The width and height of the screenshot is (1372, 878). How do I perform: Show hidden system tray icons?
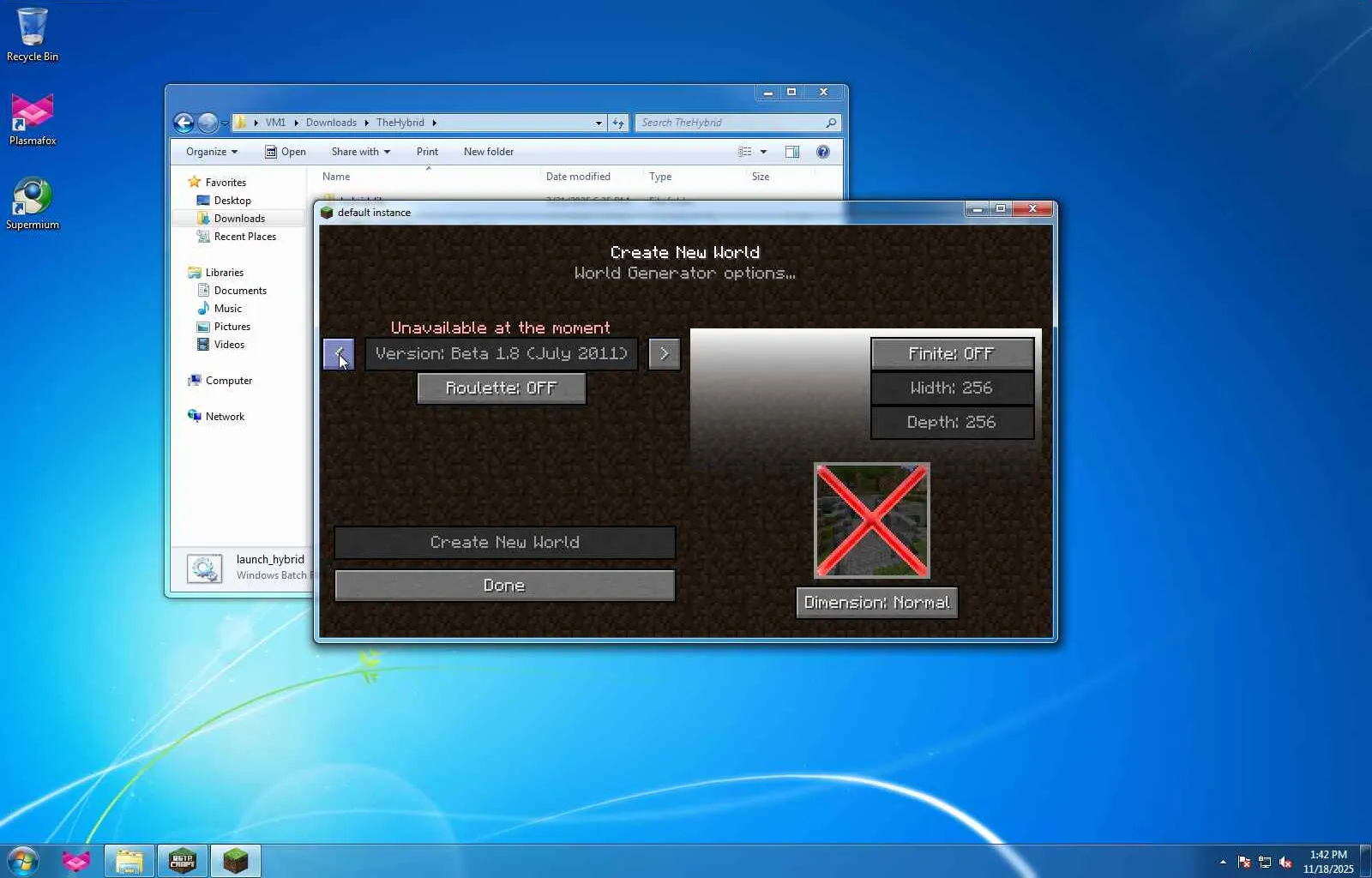click(x=1223, y=862)
